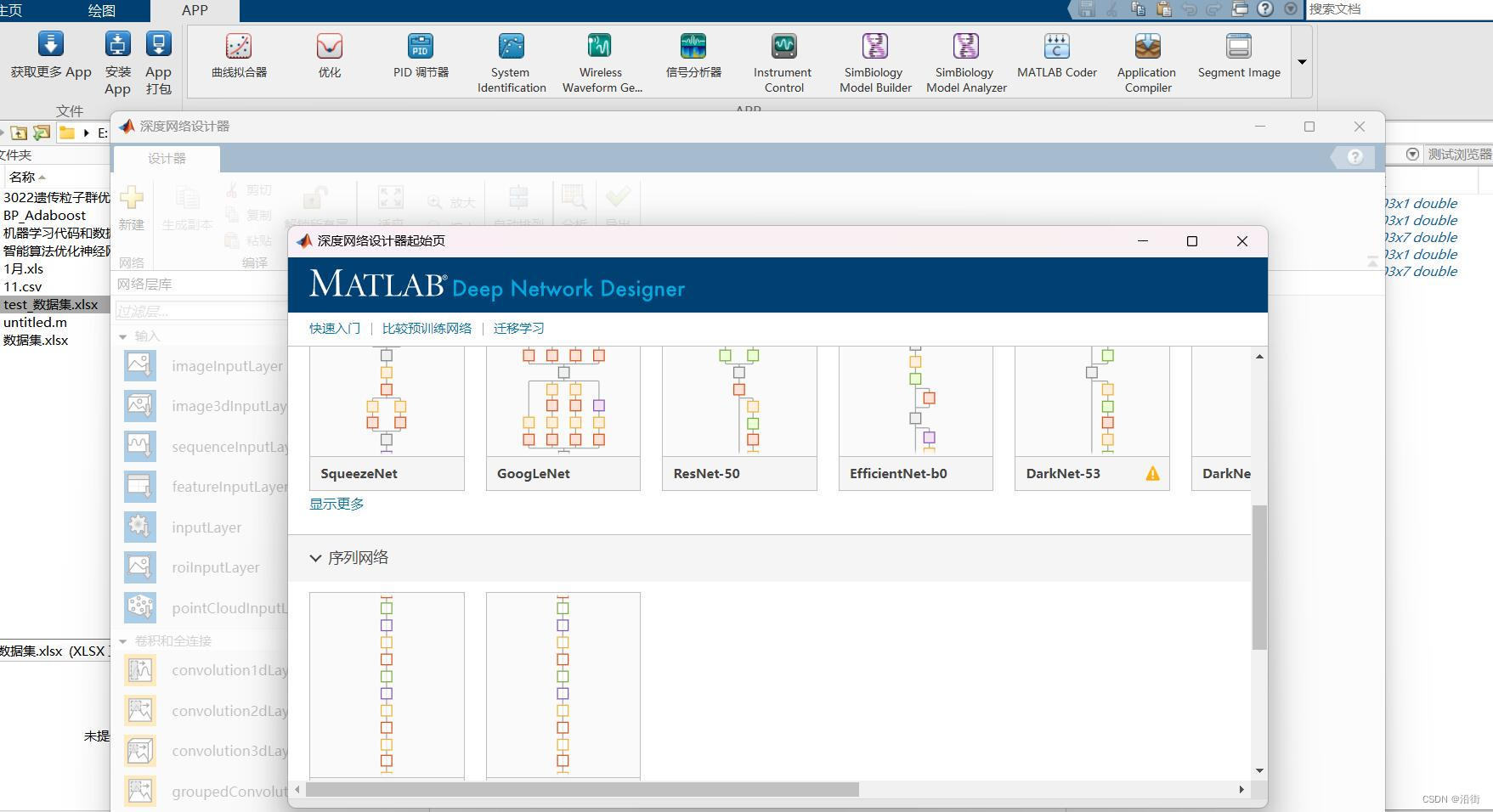Launch the MATLAB Coder app
Viewport: 1493px width, 812px height.
point(1056,47)
